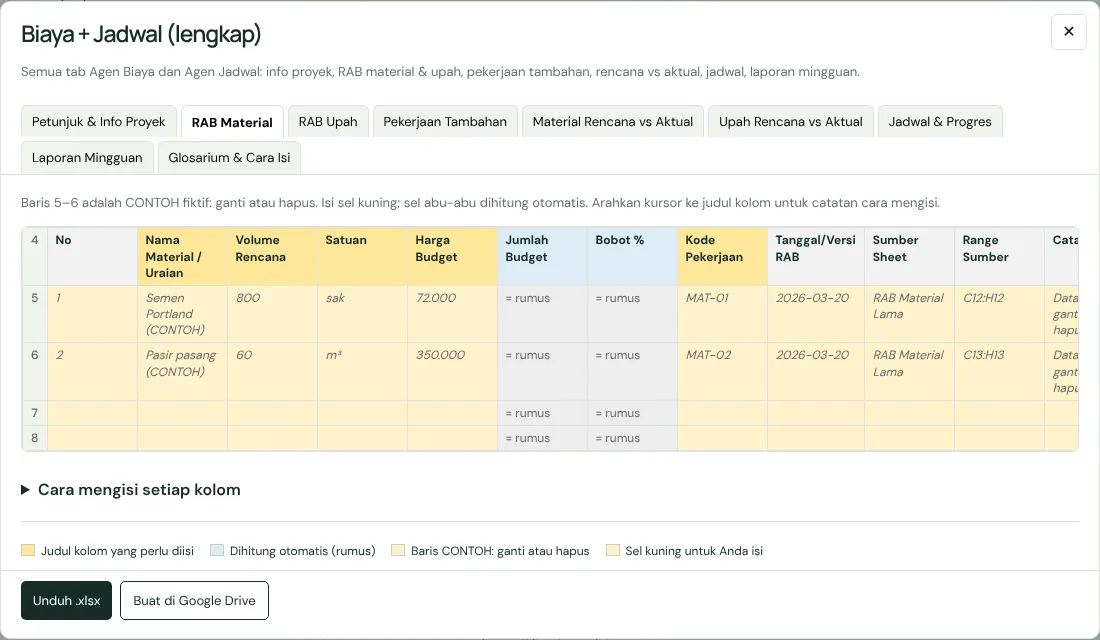Click row 5 Jumlah Budget rumus cell
The image size is (1100, 640).
coord(542,314)
